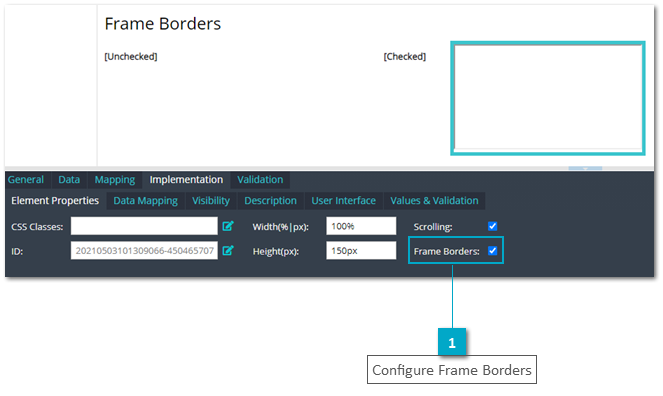Click the [Unchecked] label
The image size is (663, 396).
click(x=131, y=57)
